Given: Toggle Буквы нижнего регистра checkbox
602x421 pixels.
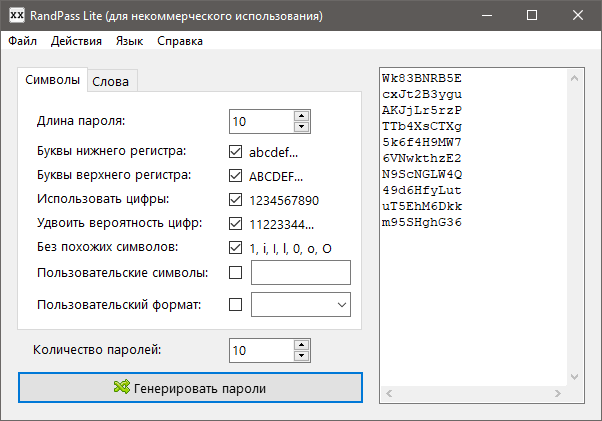Looking at the screenshot, I should [x=235, y=152].
